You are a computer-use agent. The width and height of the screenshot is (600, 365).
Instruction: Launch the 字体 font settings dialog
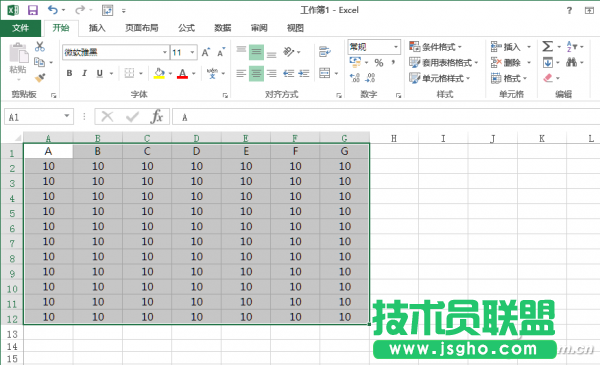225,95
